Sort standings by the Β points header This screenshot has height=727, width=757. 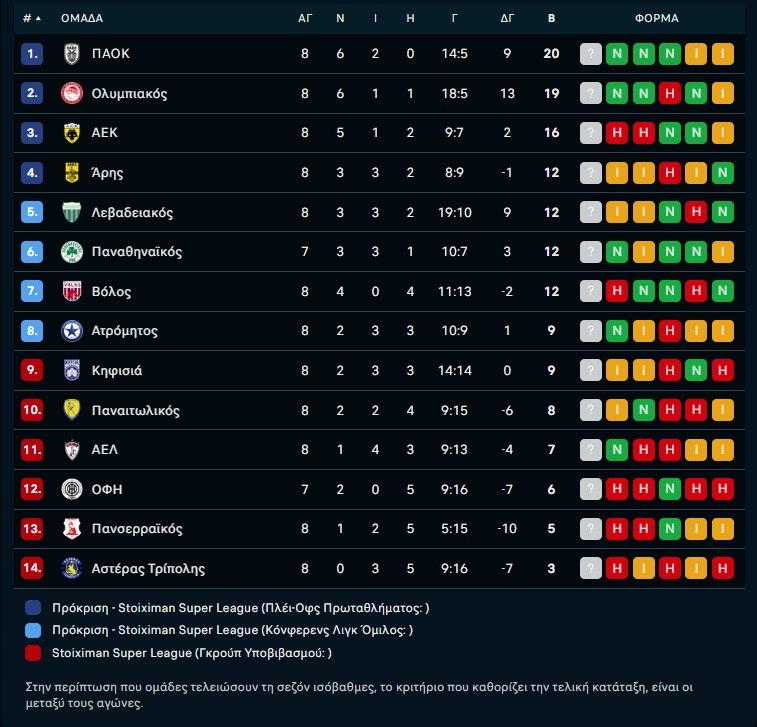551,18
